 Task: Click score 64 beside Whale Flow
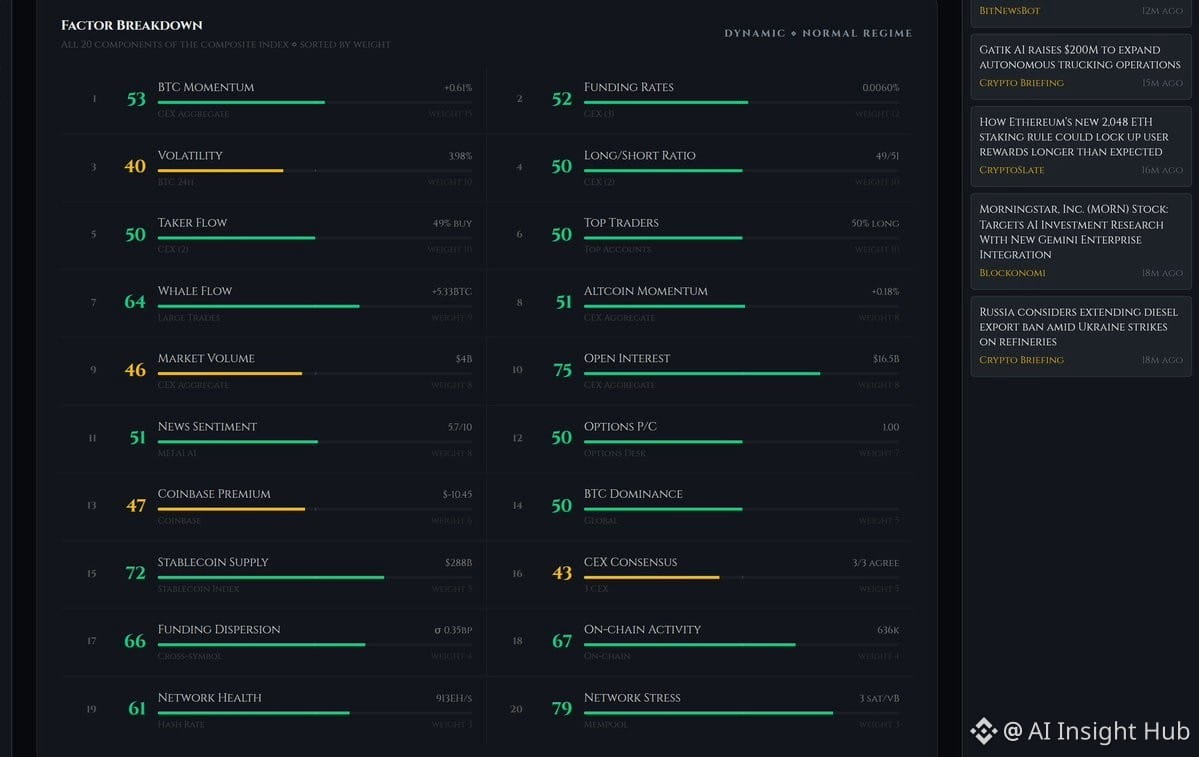coord(135,302)
